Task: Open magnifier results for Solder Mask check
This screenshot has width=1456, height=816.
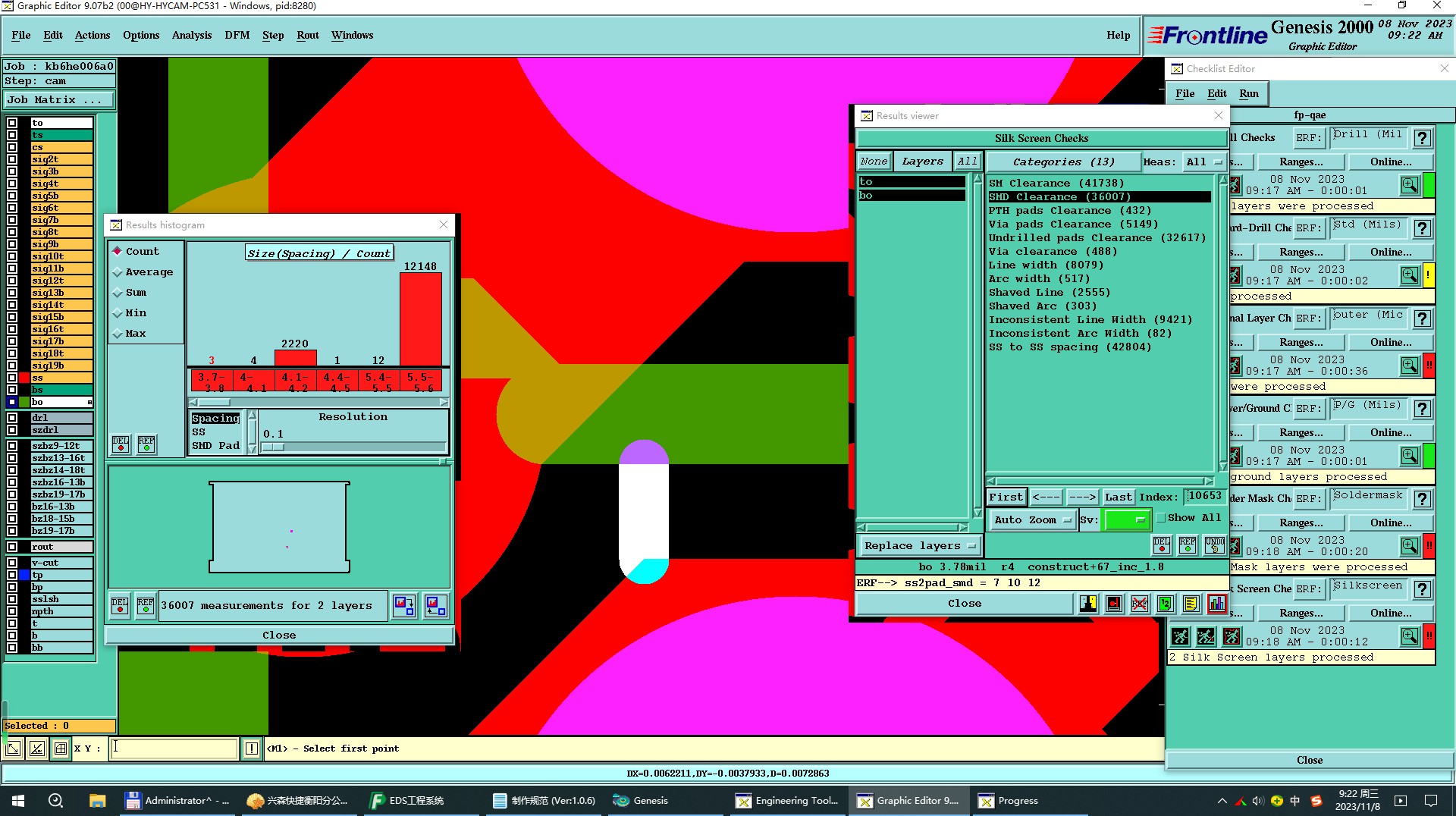Action: tap(1409, 546)
